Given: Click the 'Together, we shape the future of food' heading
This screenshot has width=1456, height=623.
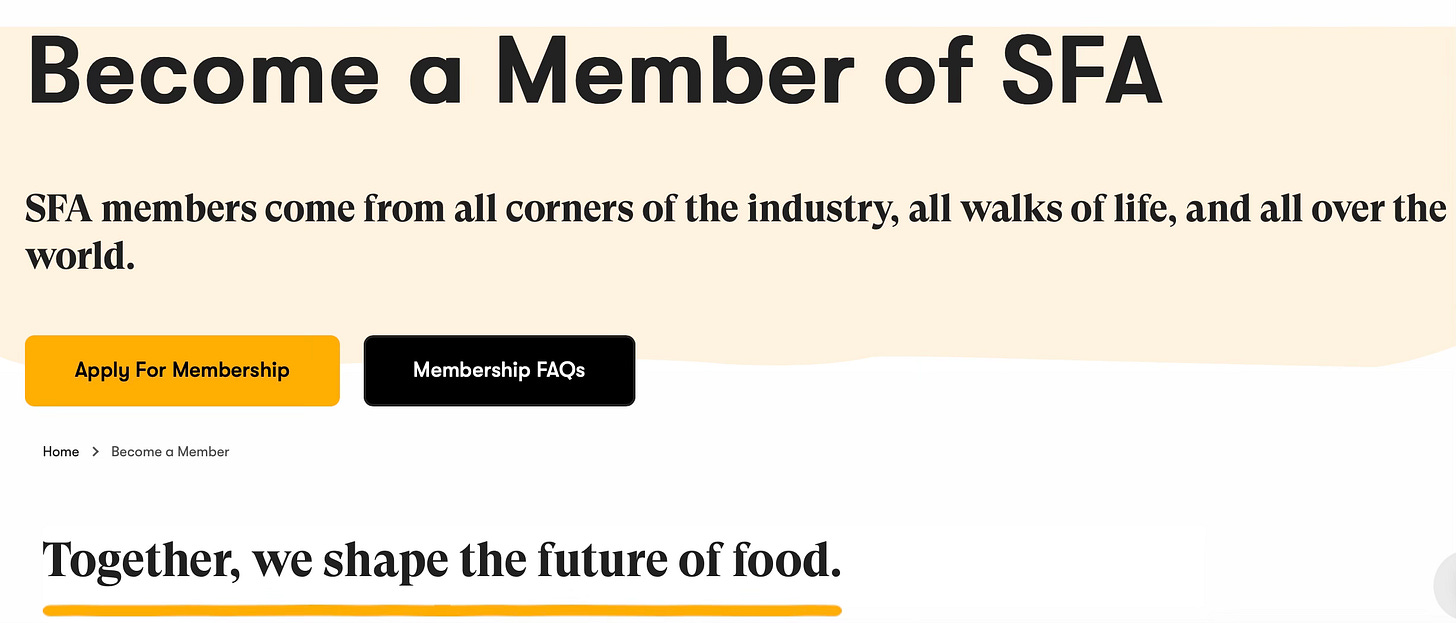Looking at the screenshot, I should coord(442,561).
